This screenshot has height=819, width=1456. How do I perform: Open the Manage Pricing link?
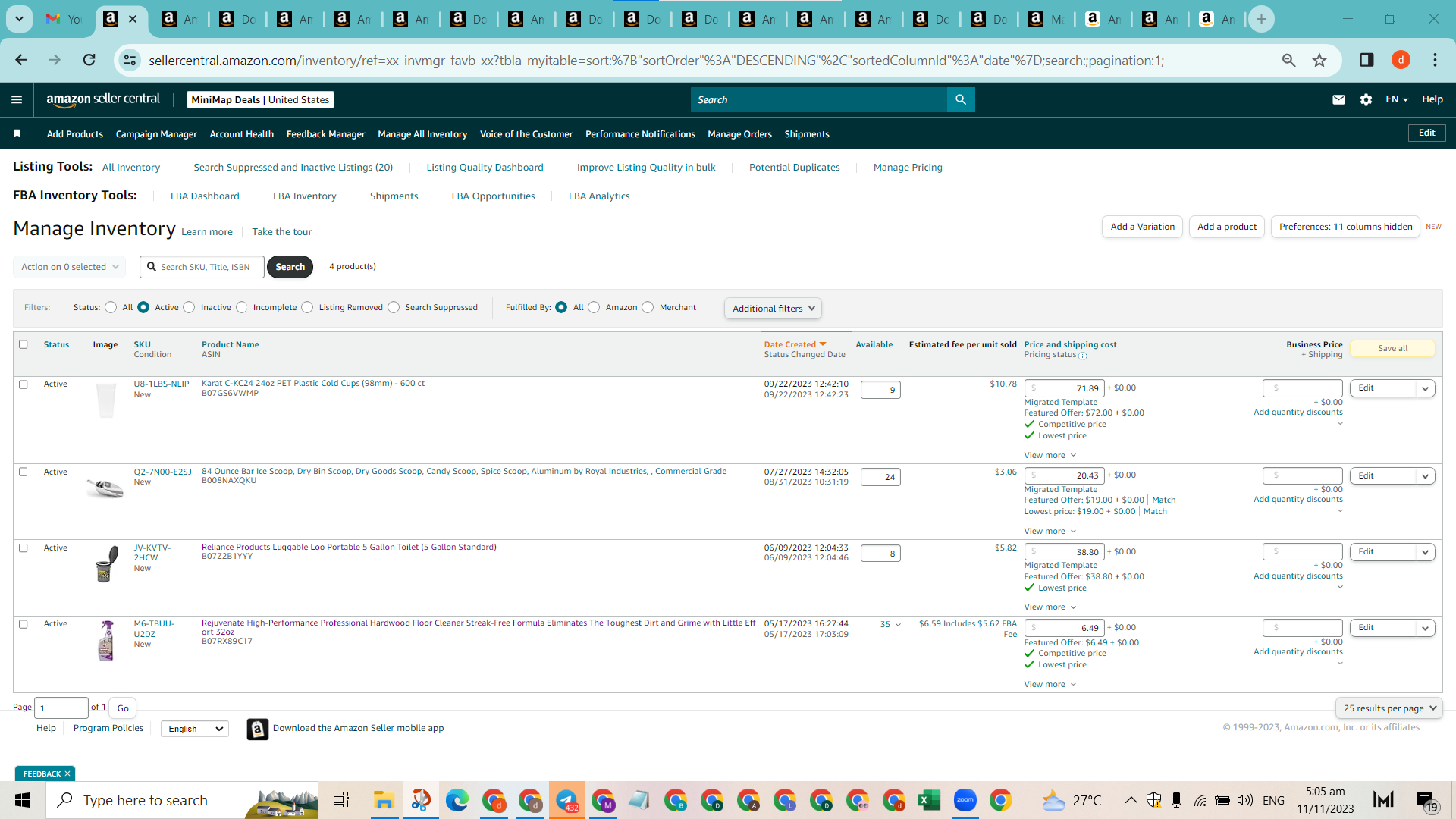coord(908,168)
